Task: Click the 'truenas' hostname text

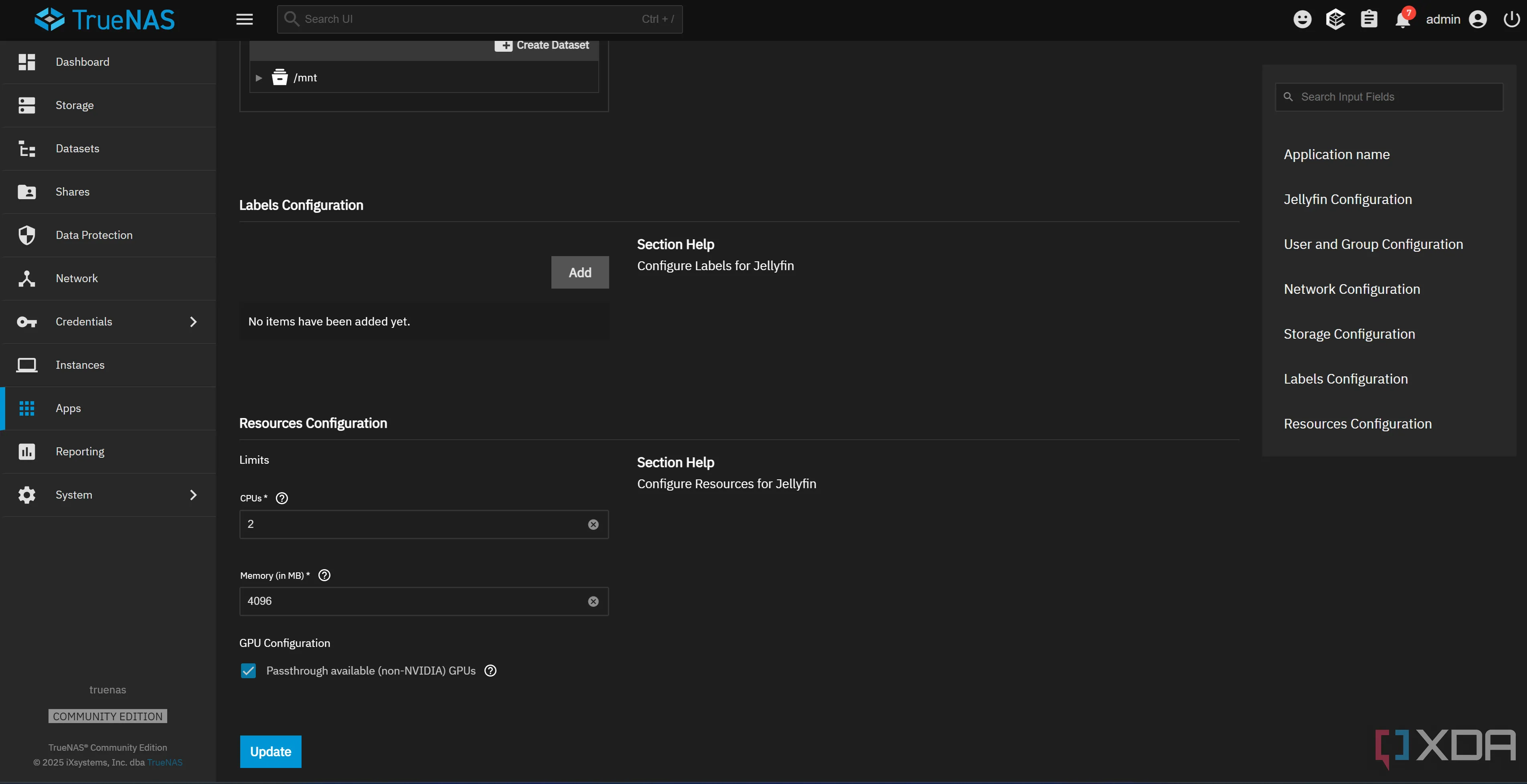Action: (x=108, y=690)
